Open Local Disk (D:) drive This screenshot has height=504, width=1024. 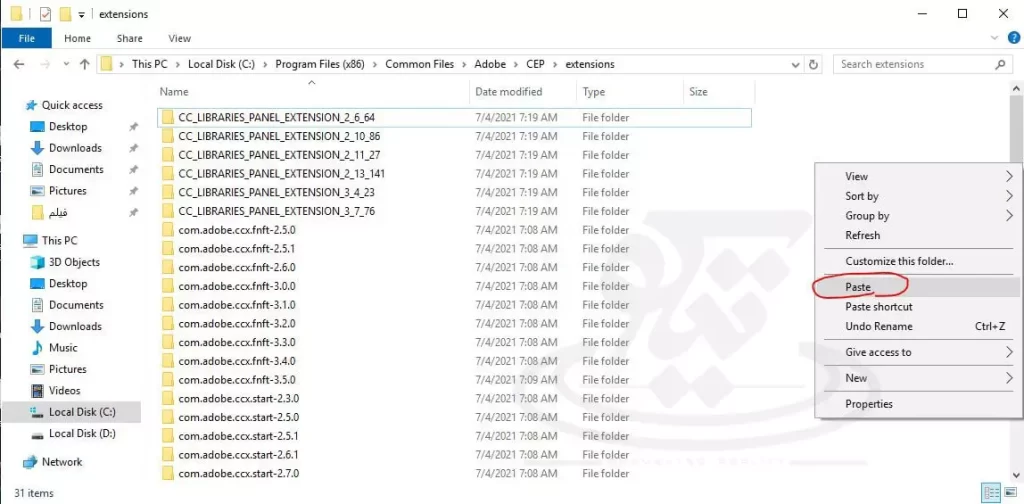81,434
